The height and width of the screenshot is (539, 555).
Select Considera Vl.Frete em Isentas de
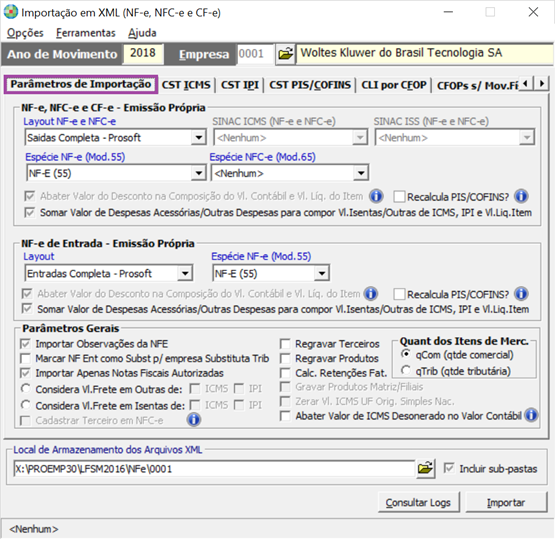[25, 404]
